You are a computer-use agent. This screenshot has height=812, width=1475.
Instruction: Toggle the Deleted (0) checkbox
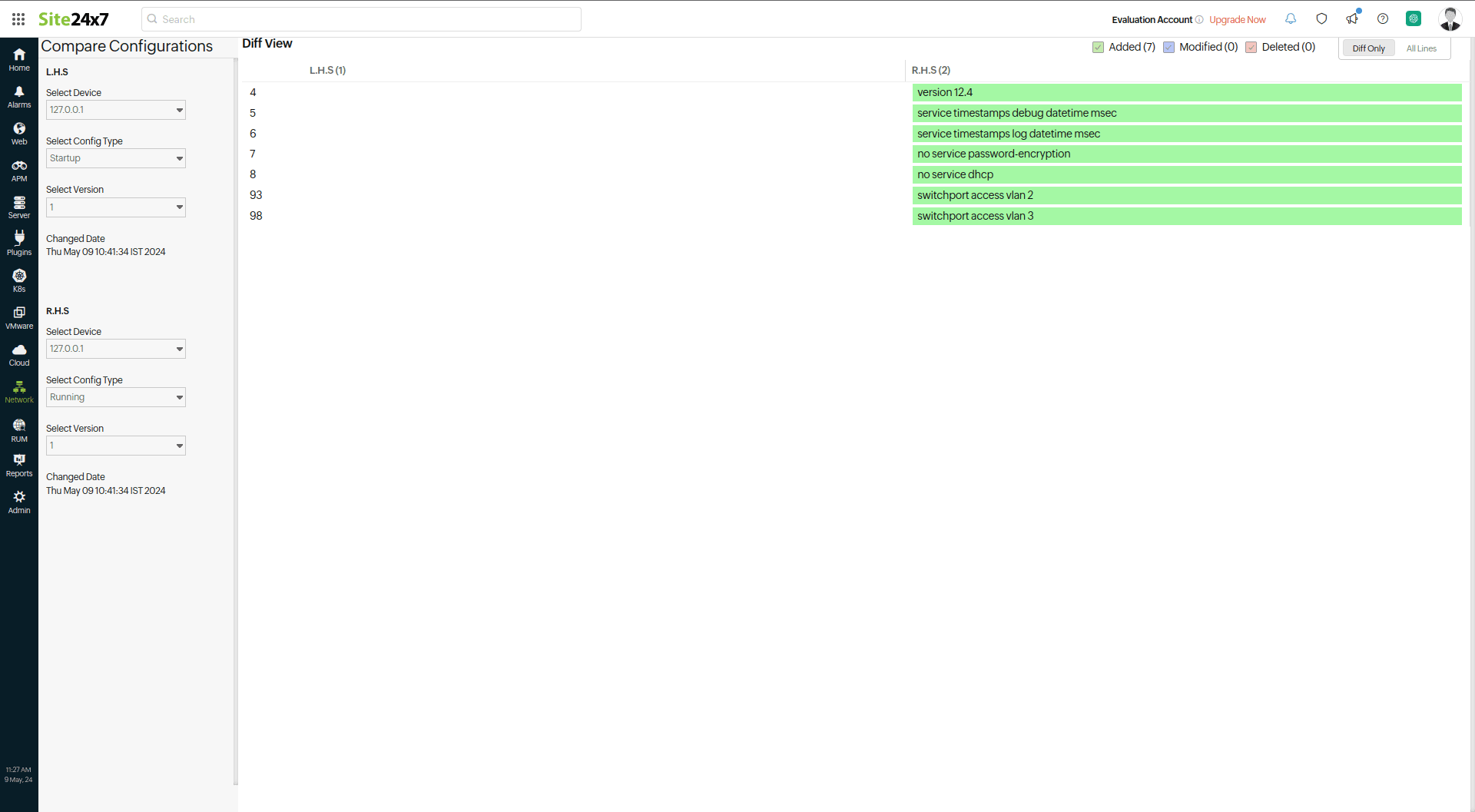(1251, 48)
